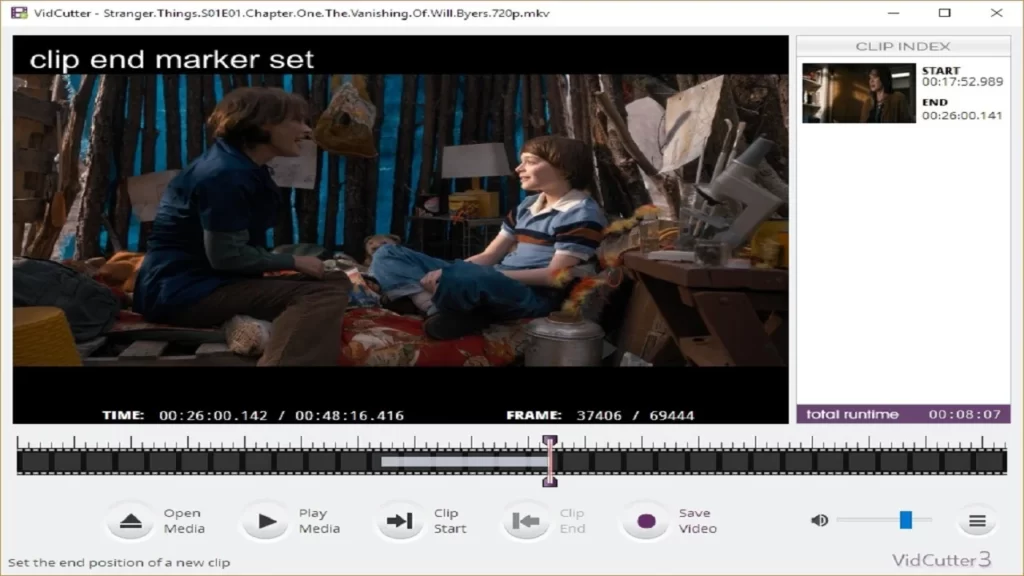
Task: Click the VidCutter app icon in title bar
Action: click(x=18, y=13)
